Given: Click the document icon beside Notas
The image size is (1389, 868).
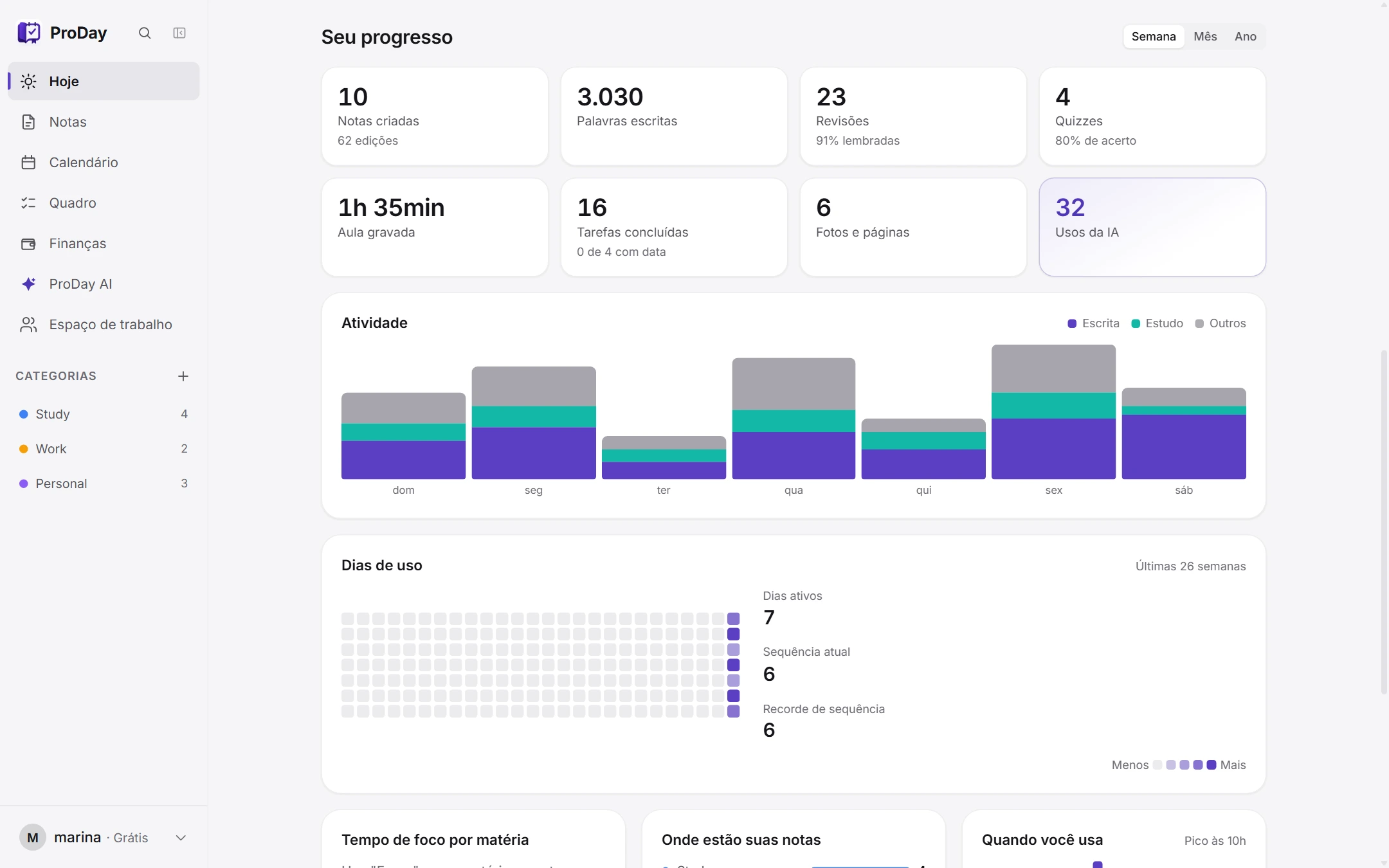Looking at the screenshot, I should coord(28,122).
